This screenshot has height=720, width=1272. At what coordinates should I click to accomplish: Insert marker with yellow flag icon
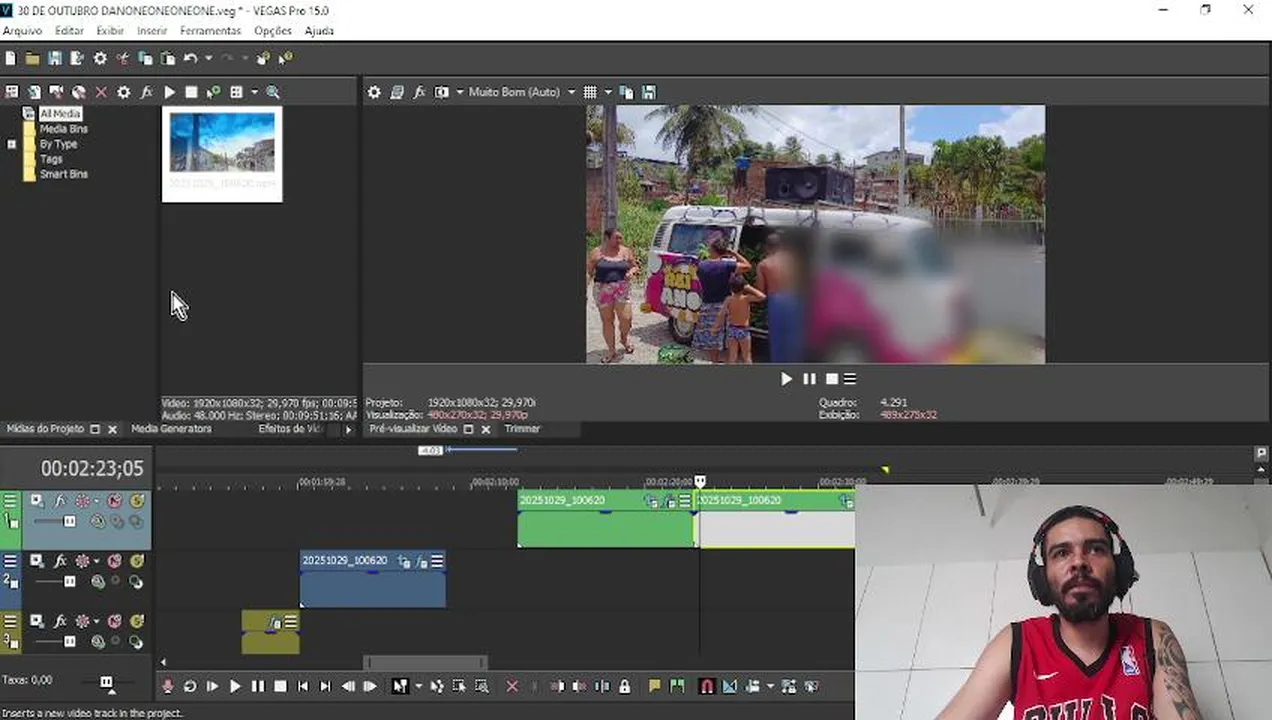(x=655, y=686)
